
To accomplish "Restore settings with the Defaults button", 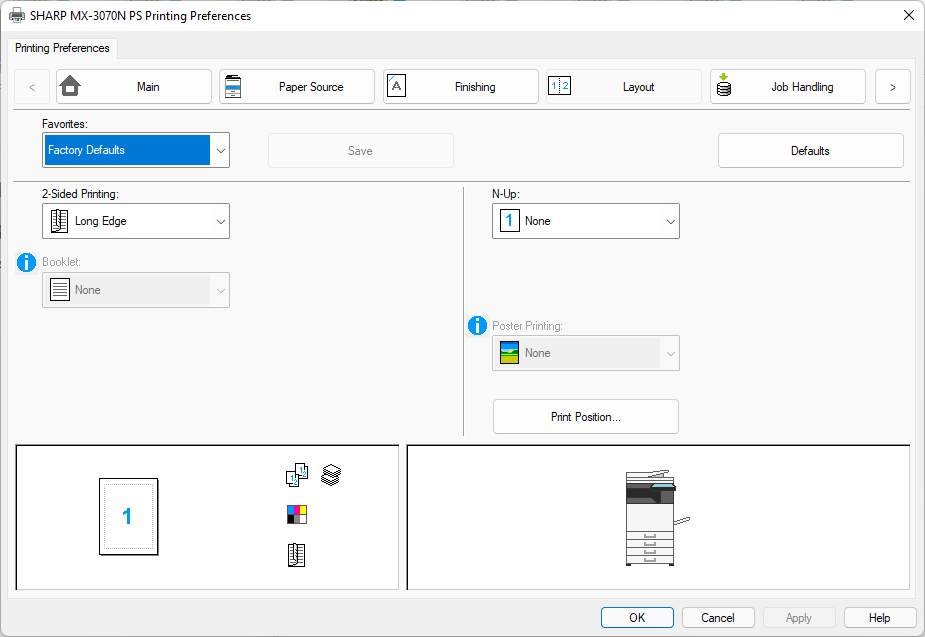I will tap(810, 151).
